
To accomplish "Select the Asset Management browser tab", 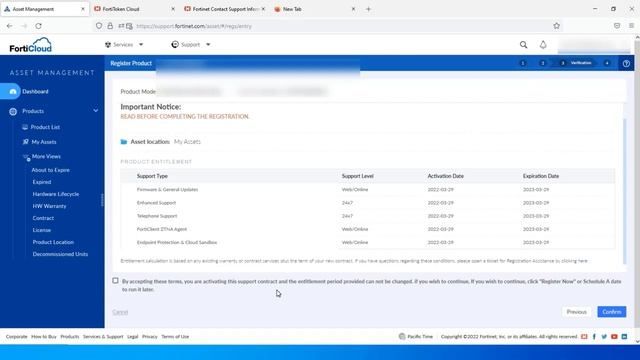I will [45, 9].
